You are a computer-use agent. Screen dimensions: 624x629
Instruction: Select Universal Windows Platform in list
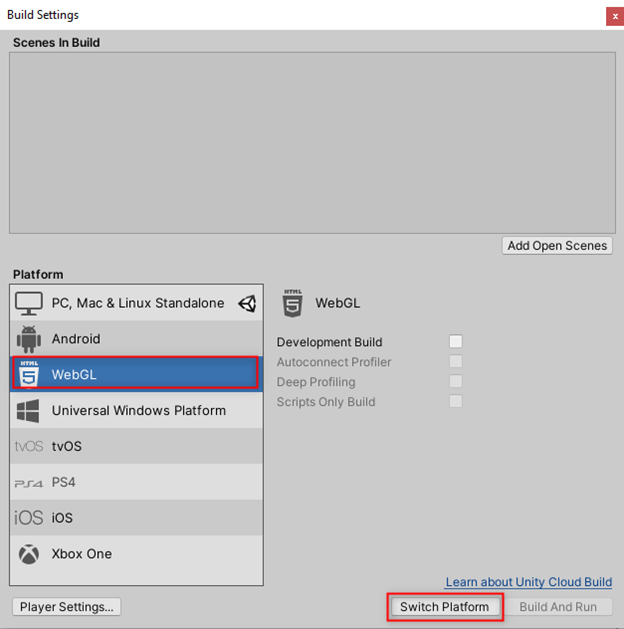tap(138, 411)
